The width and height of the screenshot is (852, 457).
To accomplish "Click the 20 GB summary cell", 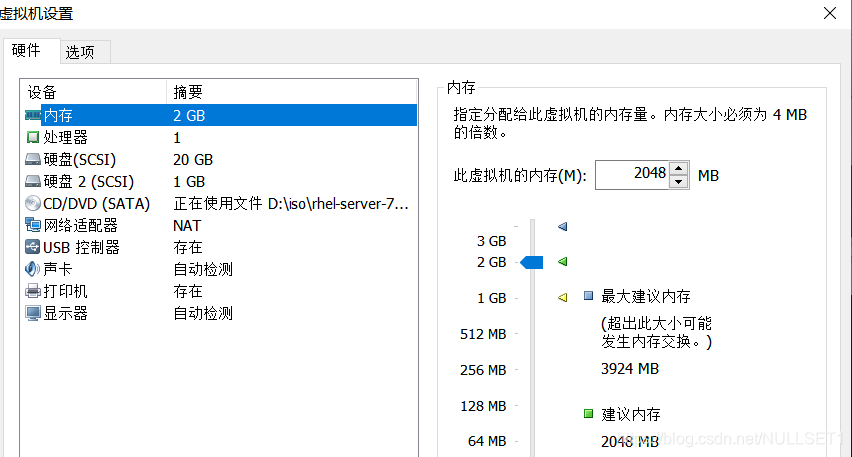I will click(193, 159).
